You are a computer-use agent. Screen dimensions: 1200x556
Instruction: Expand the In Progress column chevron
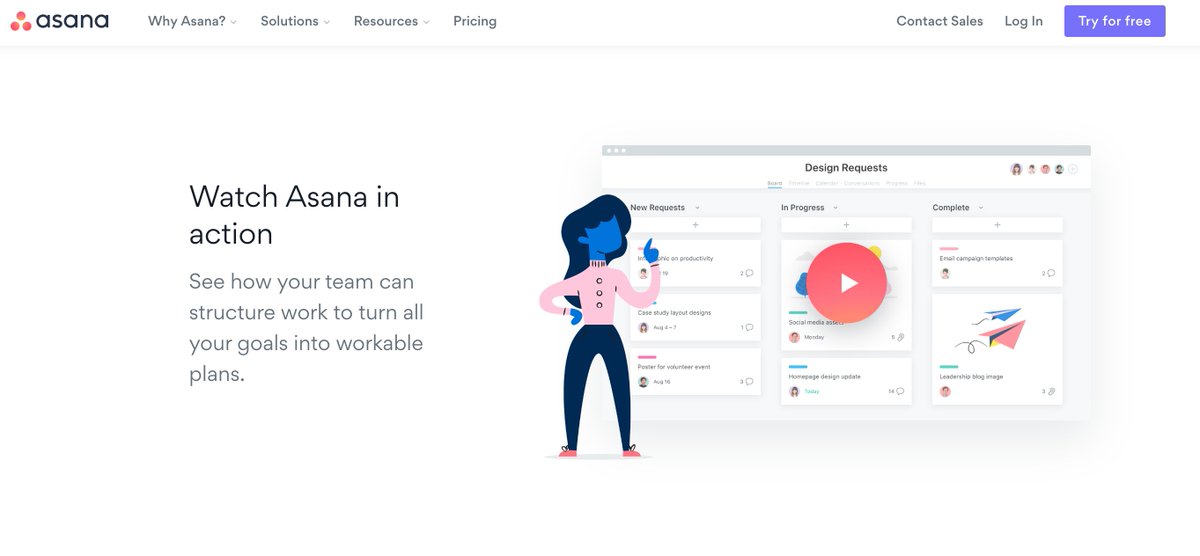[x=835, y=208]
